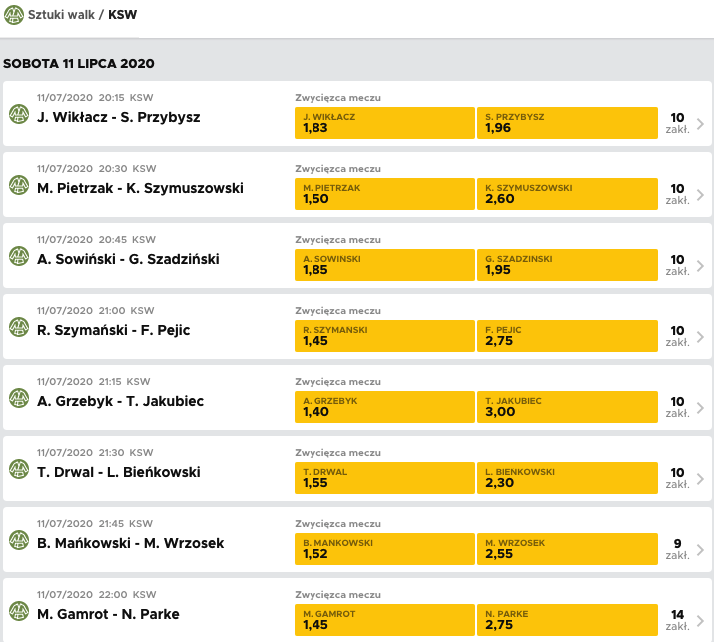
Task: Bet on J. Wikłacz at odds 1,83
Action: pyautogui.click(x=384, y=123)
